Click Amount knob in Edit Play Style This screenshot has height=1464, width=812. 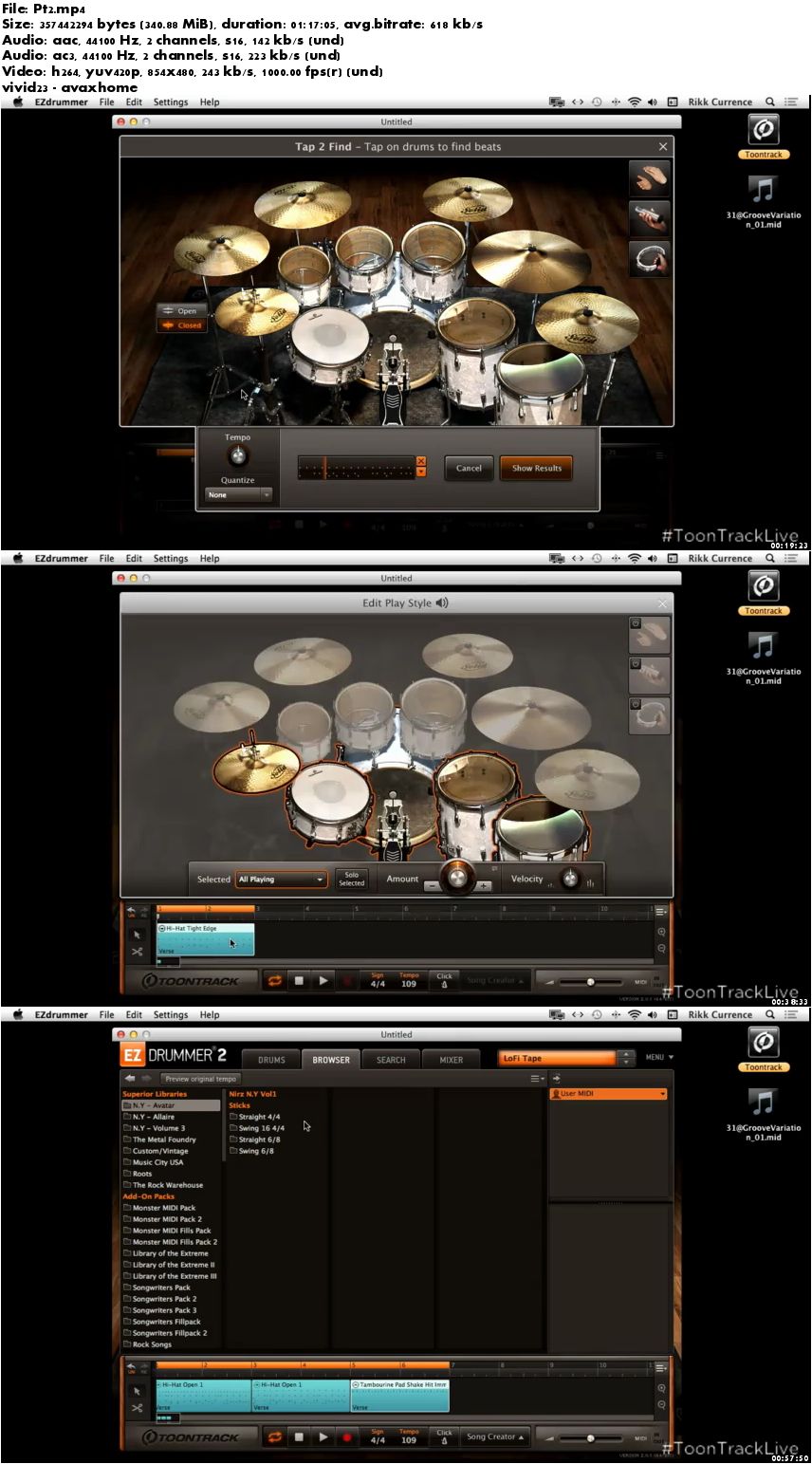pyautogui.click(x=457, y=876)
